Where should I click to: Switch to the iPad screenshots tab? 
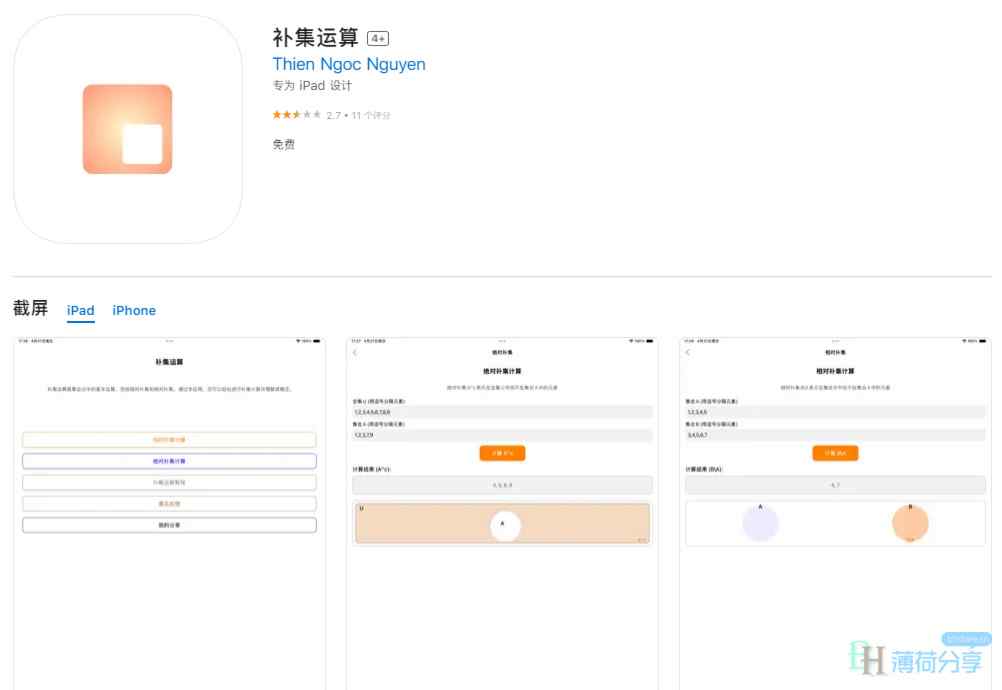[x=80, y=310]
